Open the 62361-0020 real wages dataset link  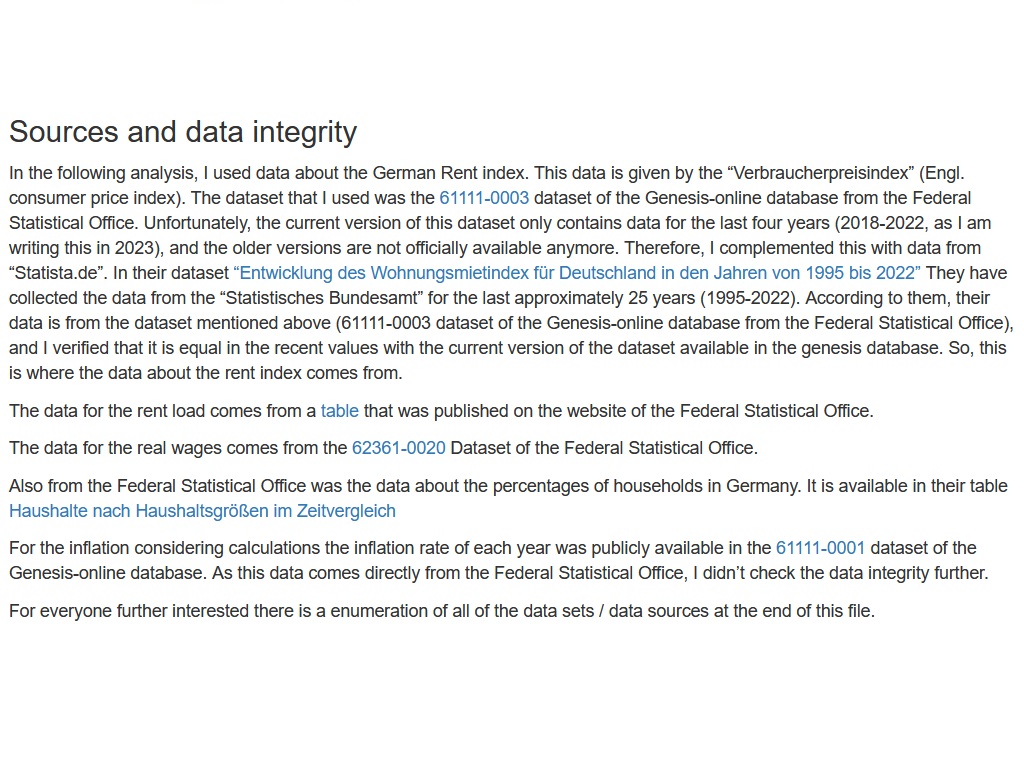click(398, 448)
